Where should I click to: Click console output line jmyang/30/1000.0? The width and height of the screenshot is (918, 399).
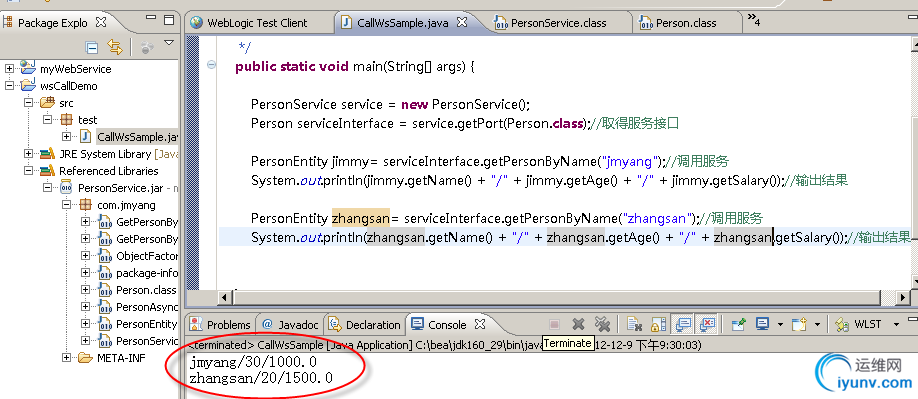point(254,363)
